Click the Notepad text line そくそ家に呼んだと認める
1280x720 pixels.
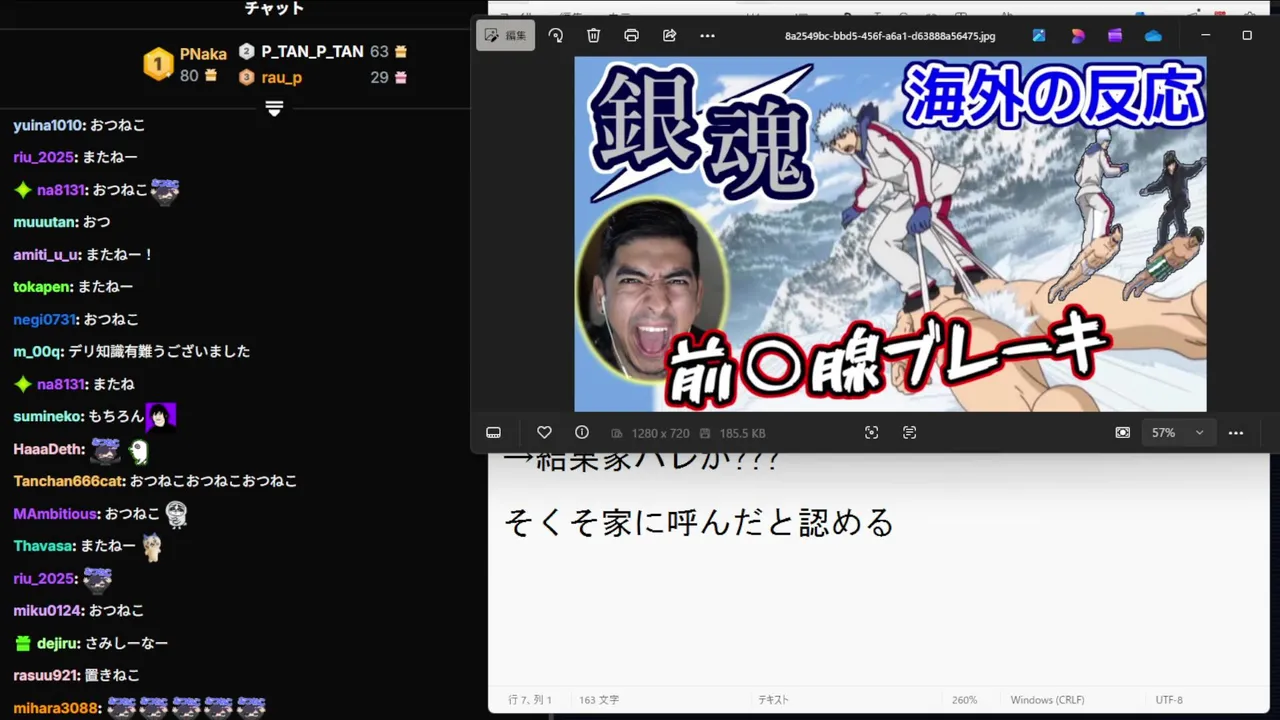pyautogui.click(x=698, y=522)
